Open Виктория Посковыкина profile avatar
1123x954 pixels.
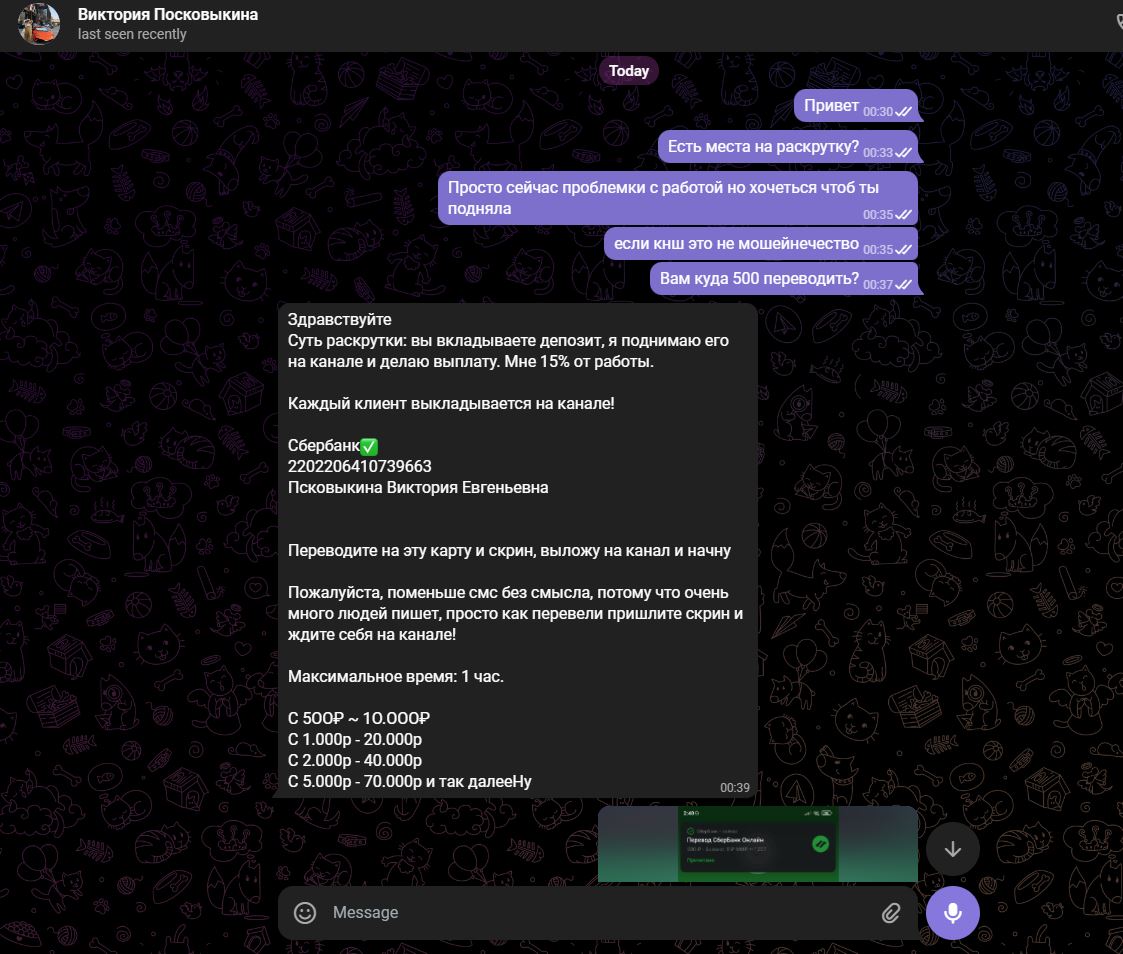point(39,24)
